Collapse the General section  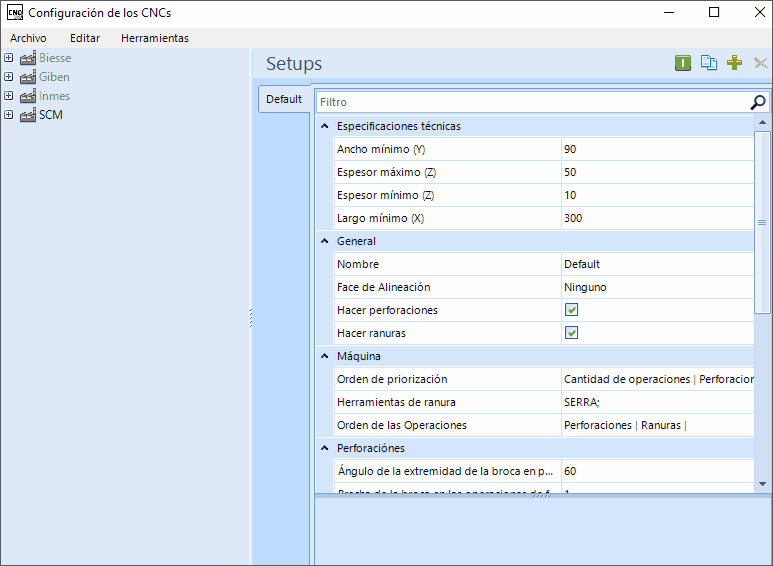pyautogui.click(x=324, y=241)
